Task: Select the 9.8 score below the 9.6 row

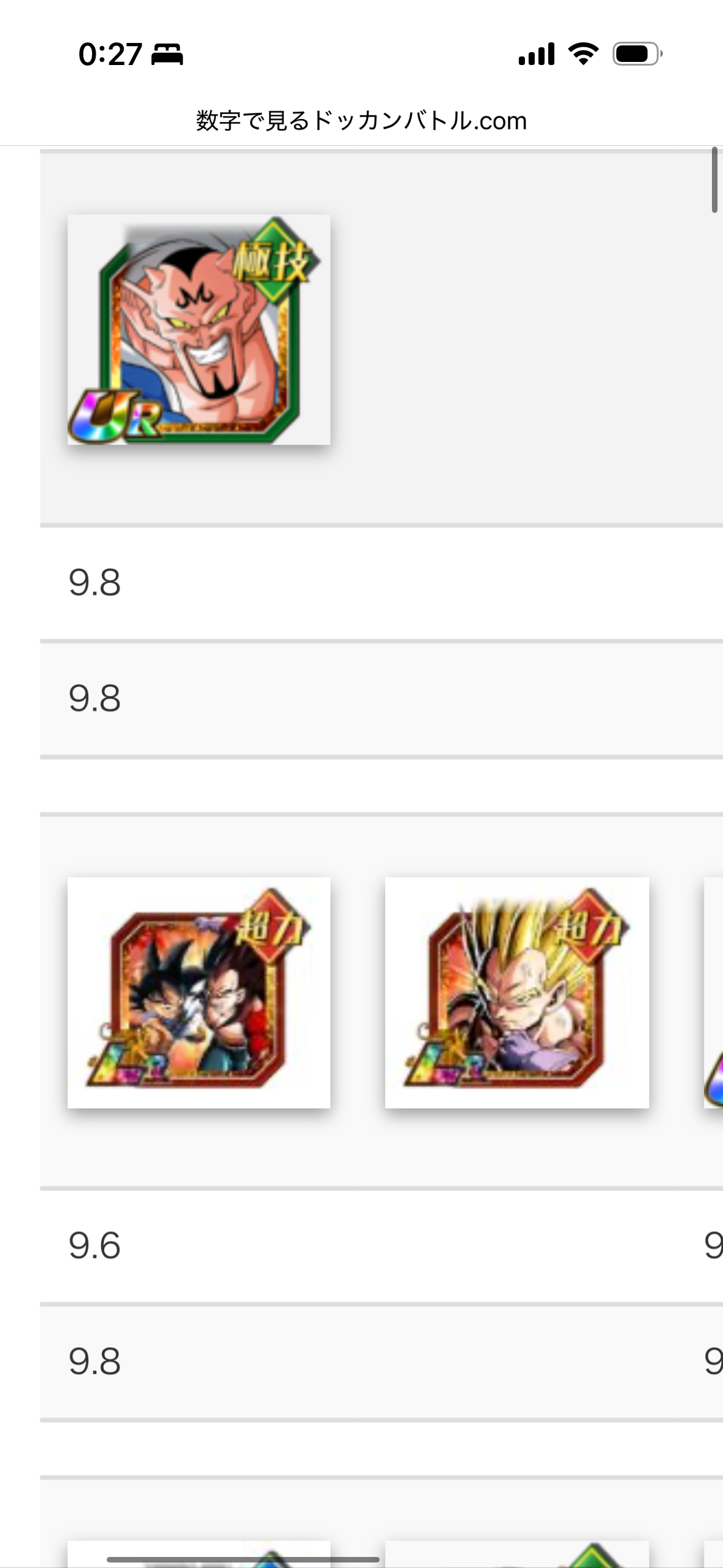Action: tap(94, 1361)
